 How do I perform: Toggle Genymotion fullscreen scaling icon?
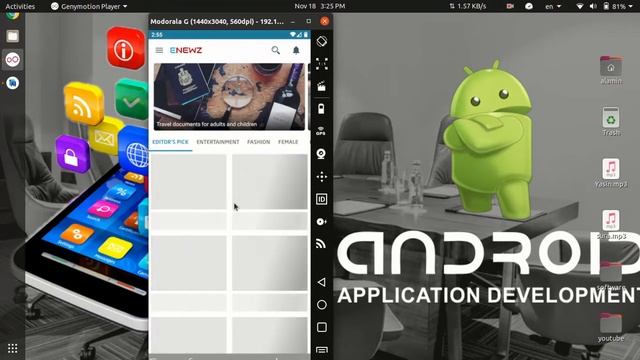click(x=322, y=64)
